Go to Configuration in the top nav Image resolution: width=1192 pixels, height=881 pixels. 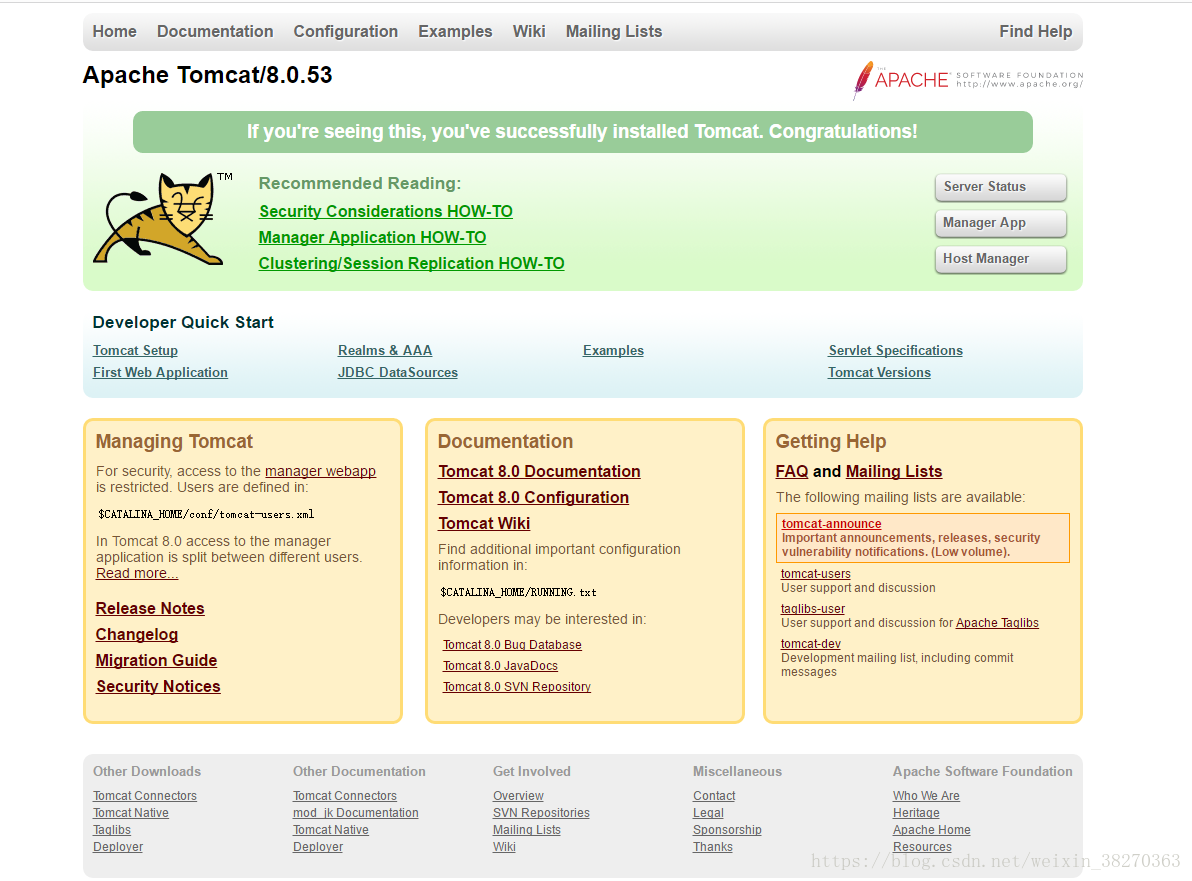(x=345, y=31)
